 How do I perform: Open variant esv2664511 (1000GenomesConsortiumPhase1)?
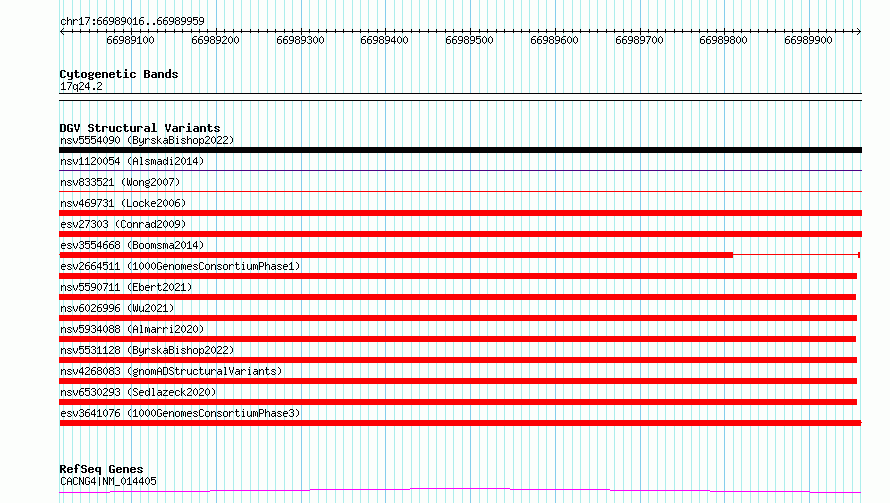(180, 266)
